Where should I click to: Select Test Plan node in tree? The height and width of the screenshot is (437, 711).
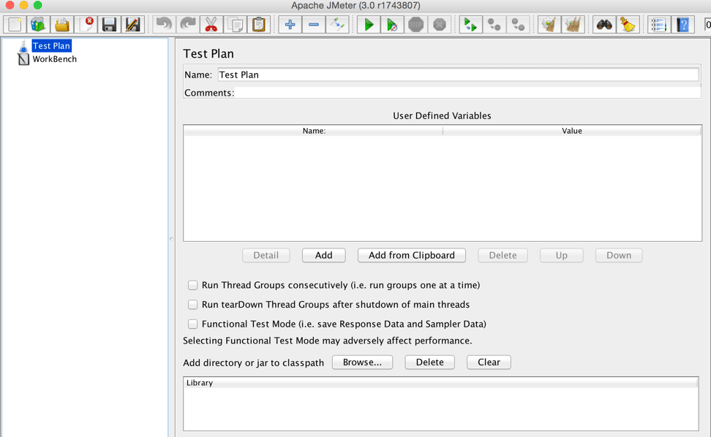click(x=51, y=46)
